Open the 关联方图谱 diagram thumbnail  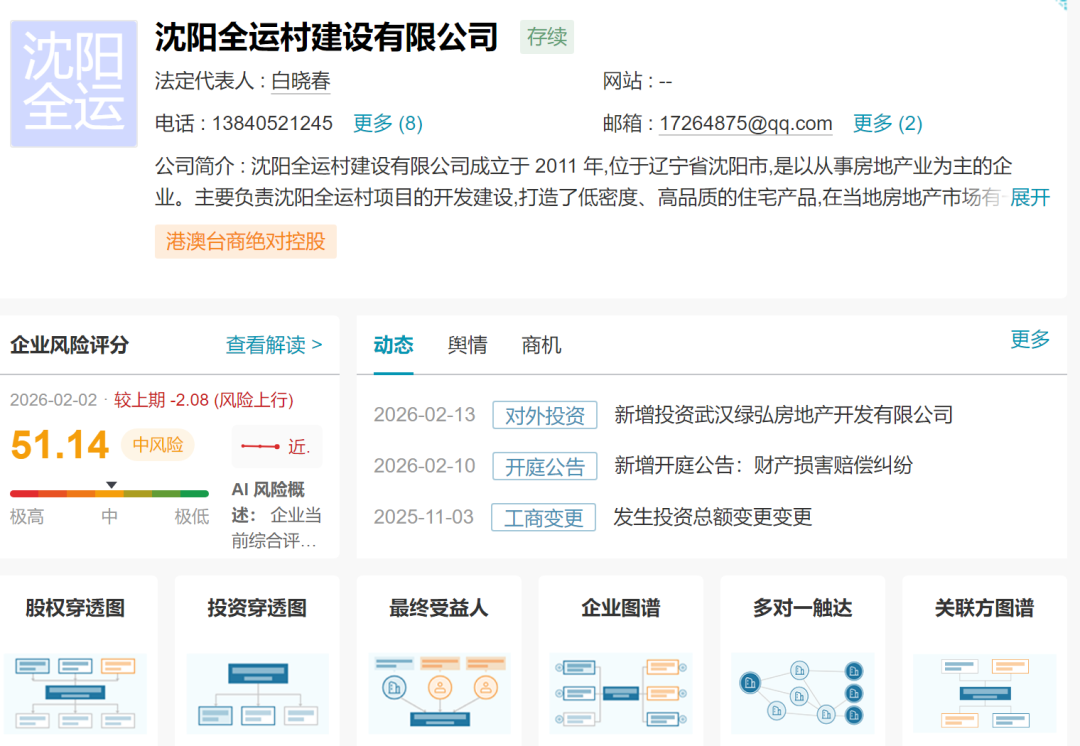pyautogui.click(x=984, y=694)
